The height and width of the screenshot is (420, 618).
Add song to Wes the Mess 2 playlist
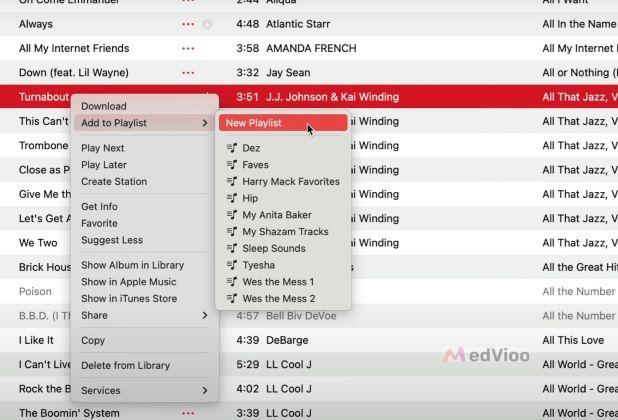coord(283,299)
